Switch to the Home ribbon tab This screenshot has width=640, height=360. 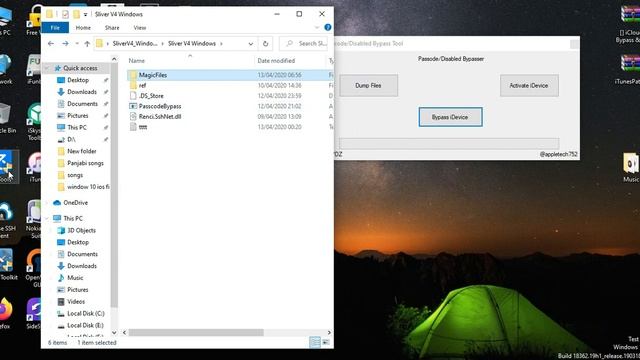click(x=83, y=28)
